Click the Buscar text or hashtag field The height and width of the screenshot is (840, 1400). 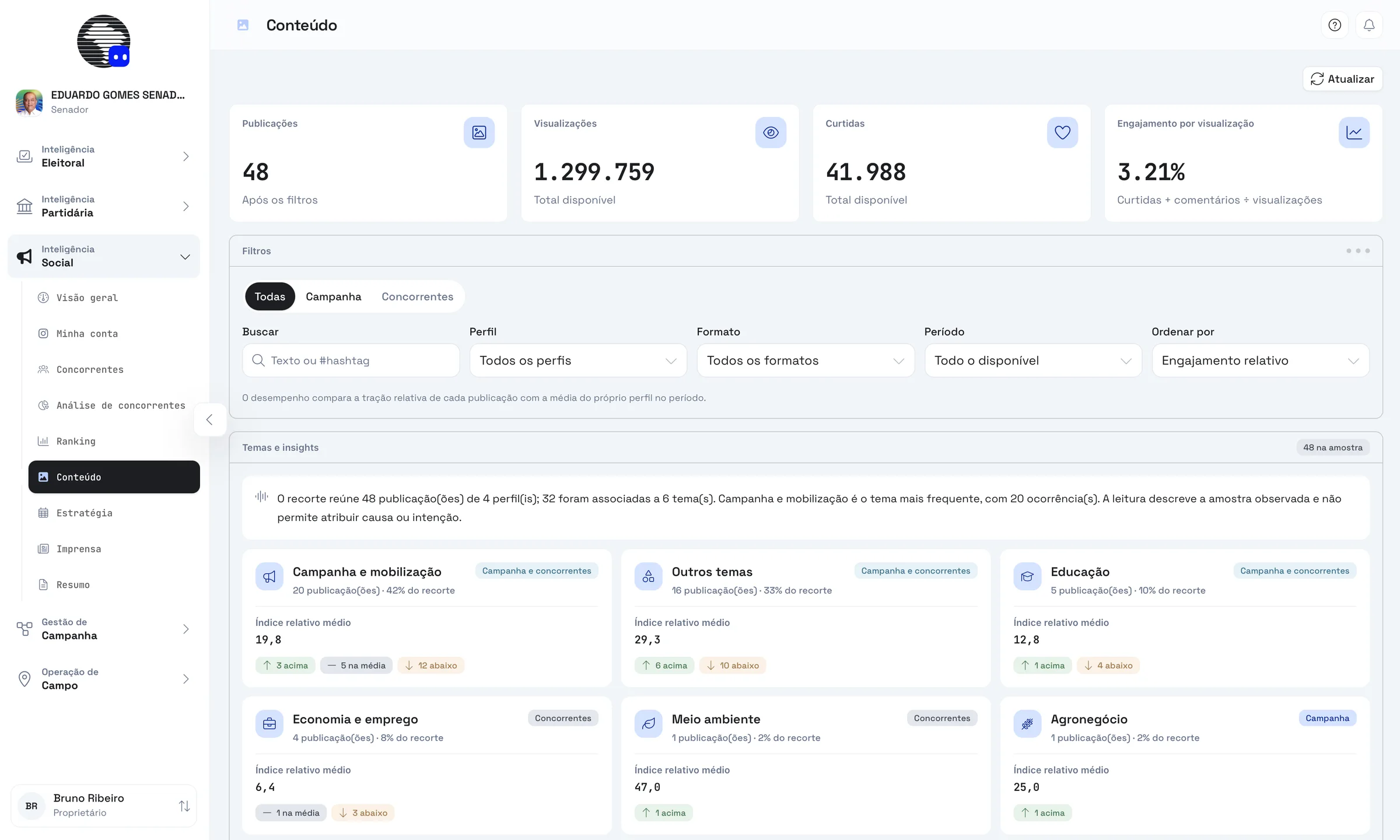(x=351, y=360)
